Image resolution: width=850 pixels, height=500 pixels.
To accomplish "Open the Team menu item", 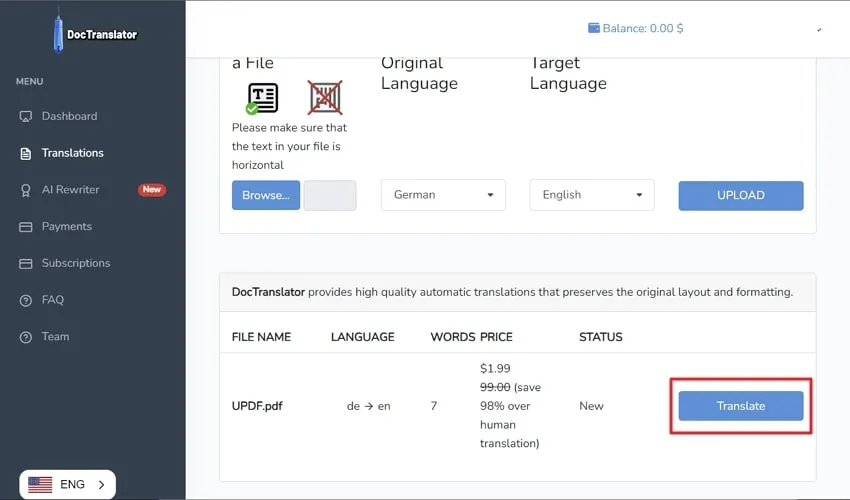I will click(55, 337).
